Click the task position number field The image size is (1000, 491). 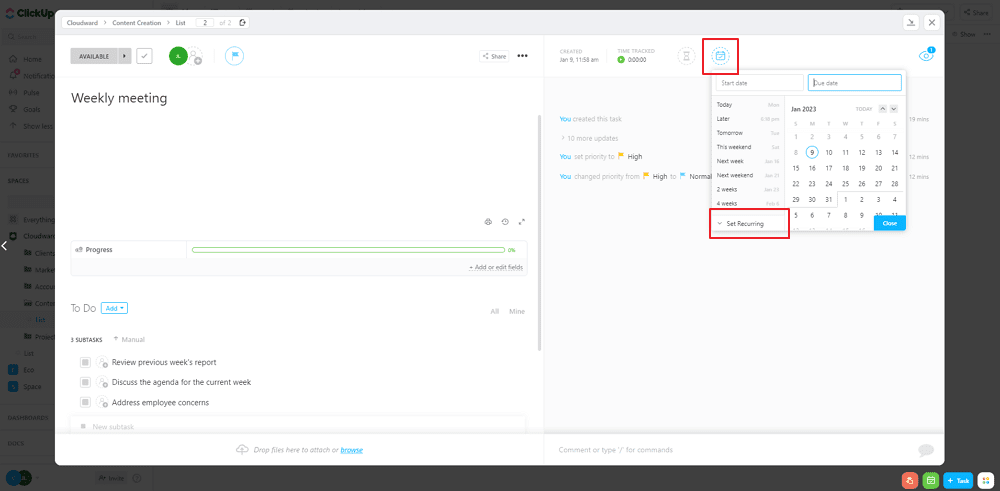[205, 23]
